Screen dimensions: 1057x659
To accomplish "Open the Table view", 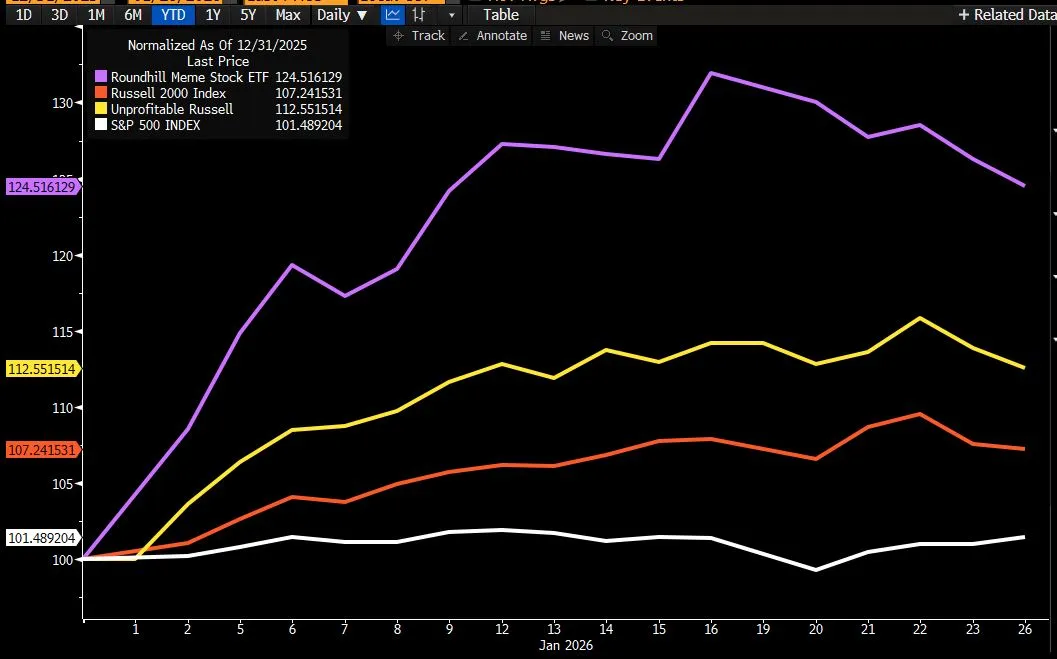I will [501, 15].
